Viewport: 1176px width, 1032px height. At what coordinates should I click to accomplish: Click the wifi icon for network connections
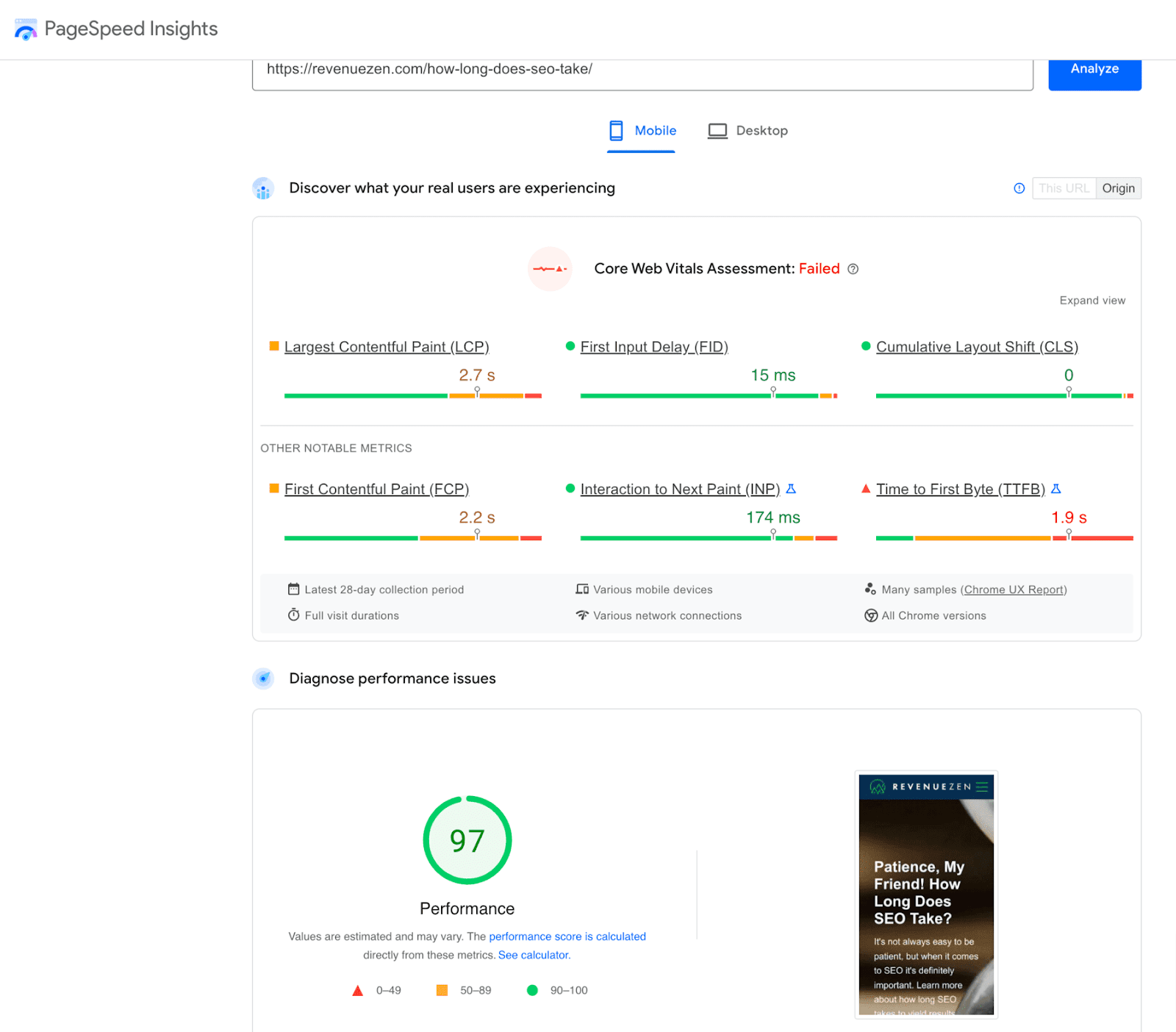[x=582, y=614]
